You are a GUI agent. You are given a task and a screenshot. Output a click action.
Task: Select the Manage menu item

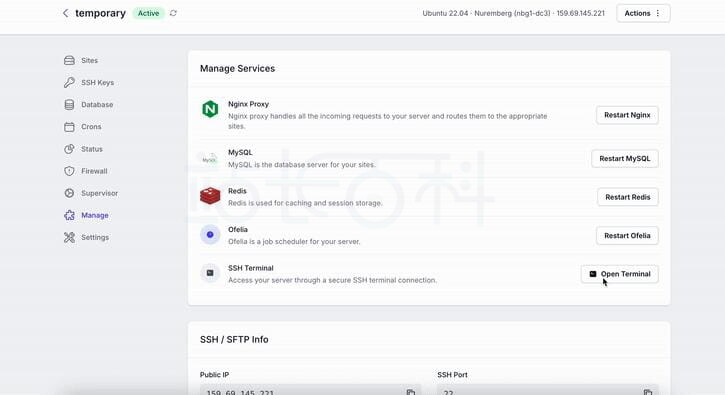click(x=95, y=215)
